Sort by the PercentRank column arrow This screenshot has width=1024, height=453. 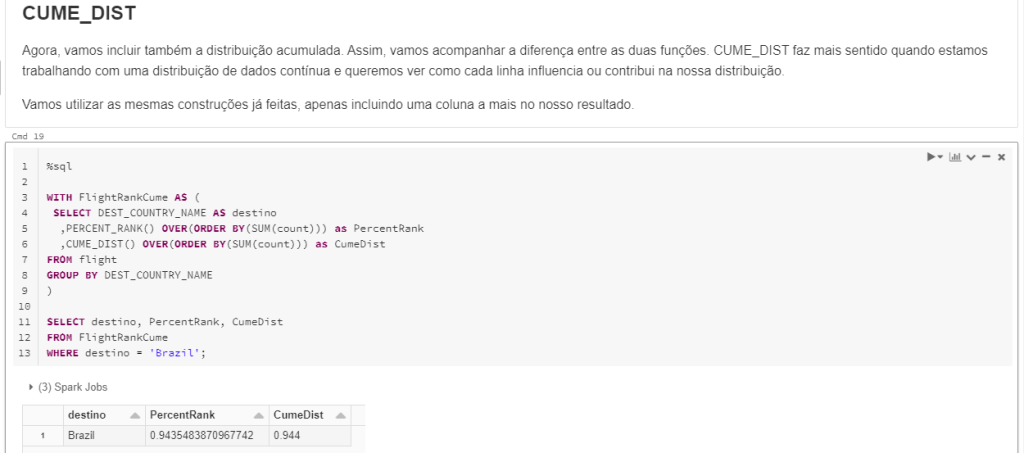[258, 415]
